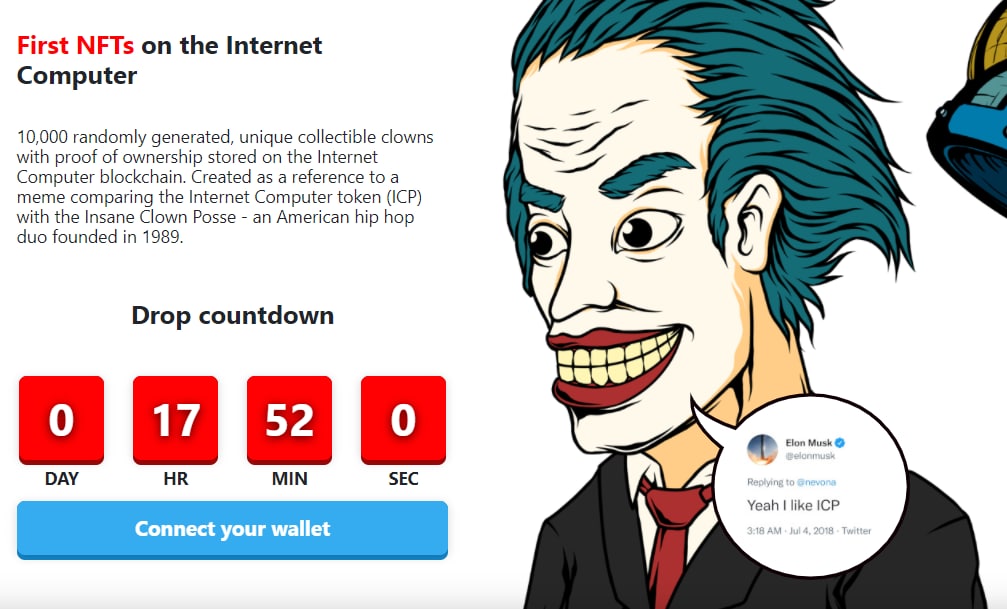Click the Connect your wallet button
The height and width of the screenshot is (609, 1007).
pos(232,529)
